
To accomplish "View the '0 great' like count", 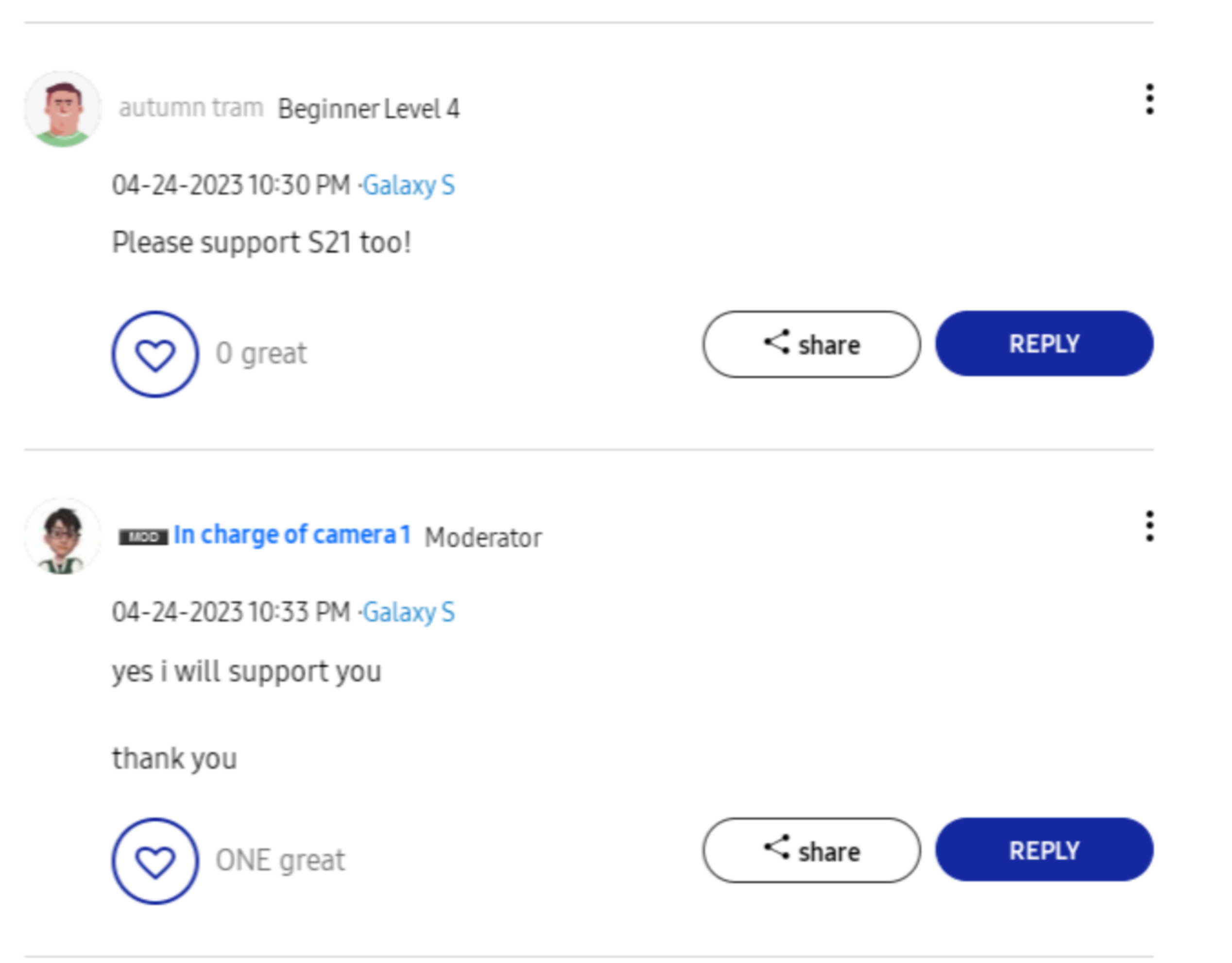I will click(x=261, y=354).
